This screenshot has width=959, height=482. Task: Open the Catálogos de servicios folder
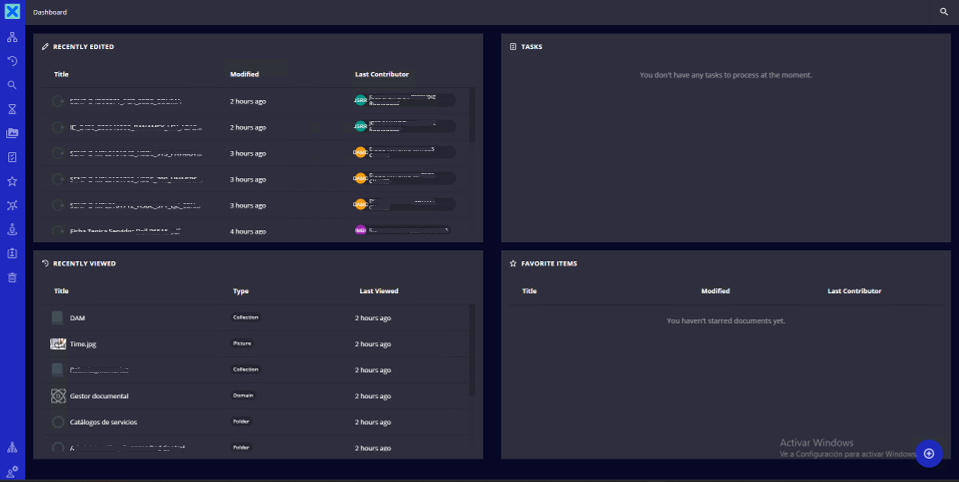coord(103,422)
